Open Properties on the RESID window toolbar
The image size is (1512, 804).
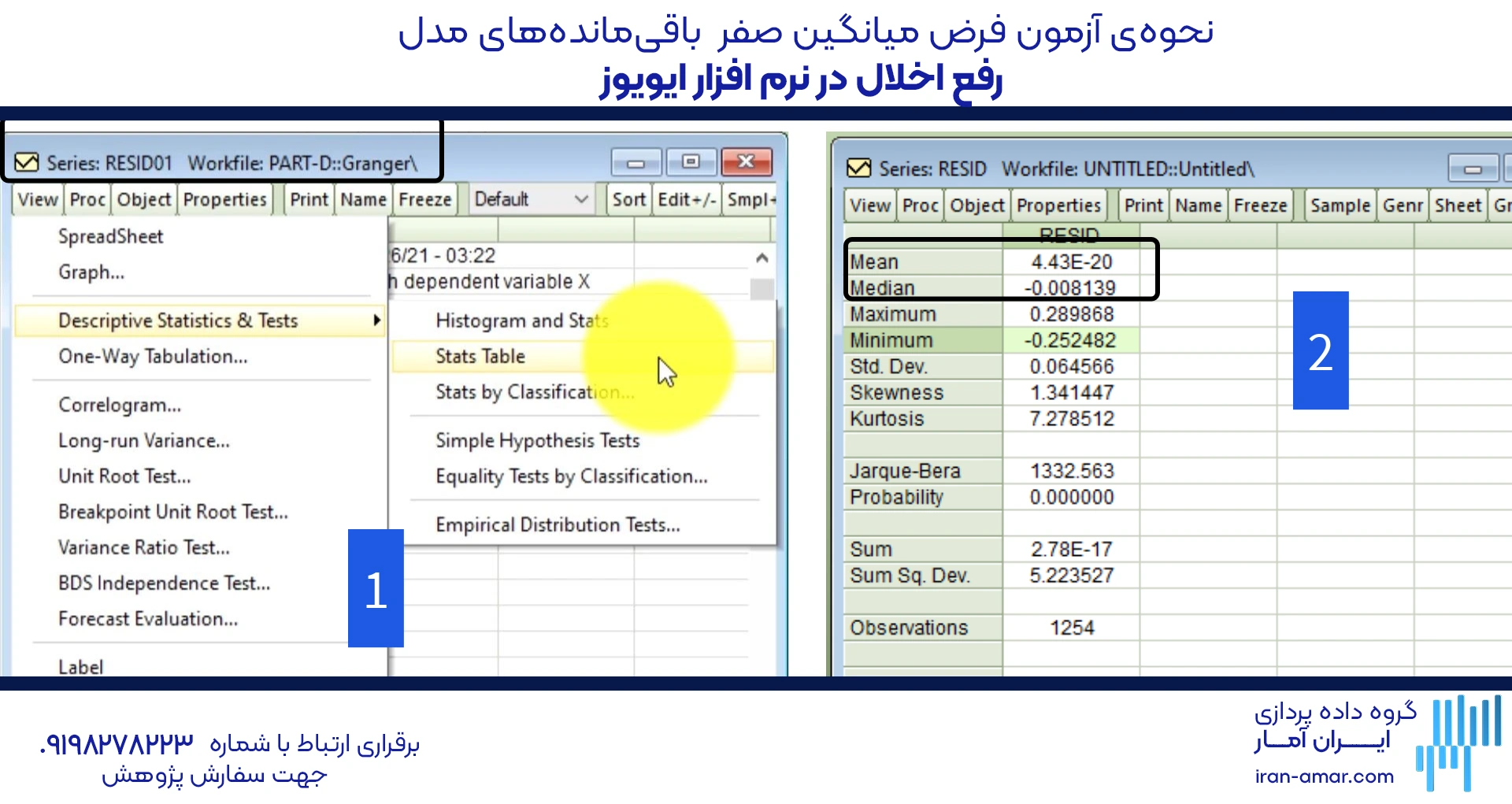coord(1058,205)
